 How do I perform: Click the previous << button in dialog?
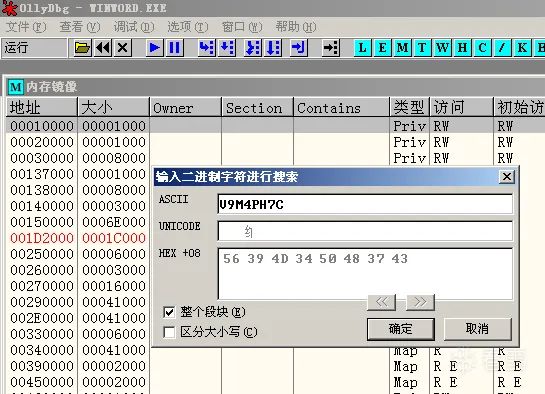tap(381, 302)
